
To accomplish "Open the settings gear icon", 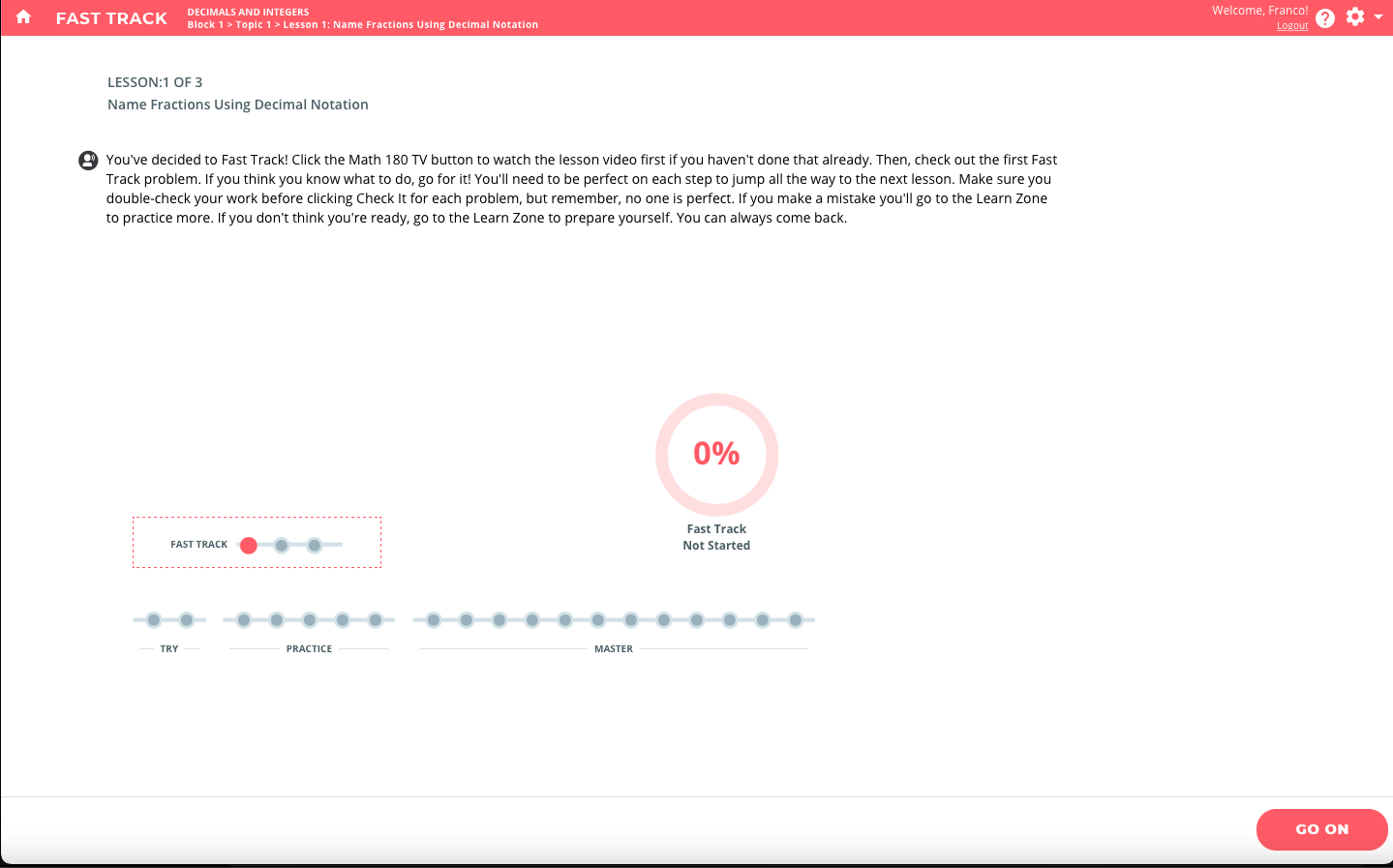I will coord(1355,16).
